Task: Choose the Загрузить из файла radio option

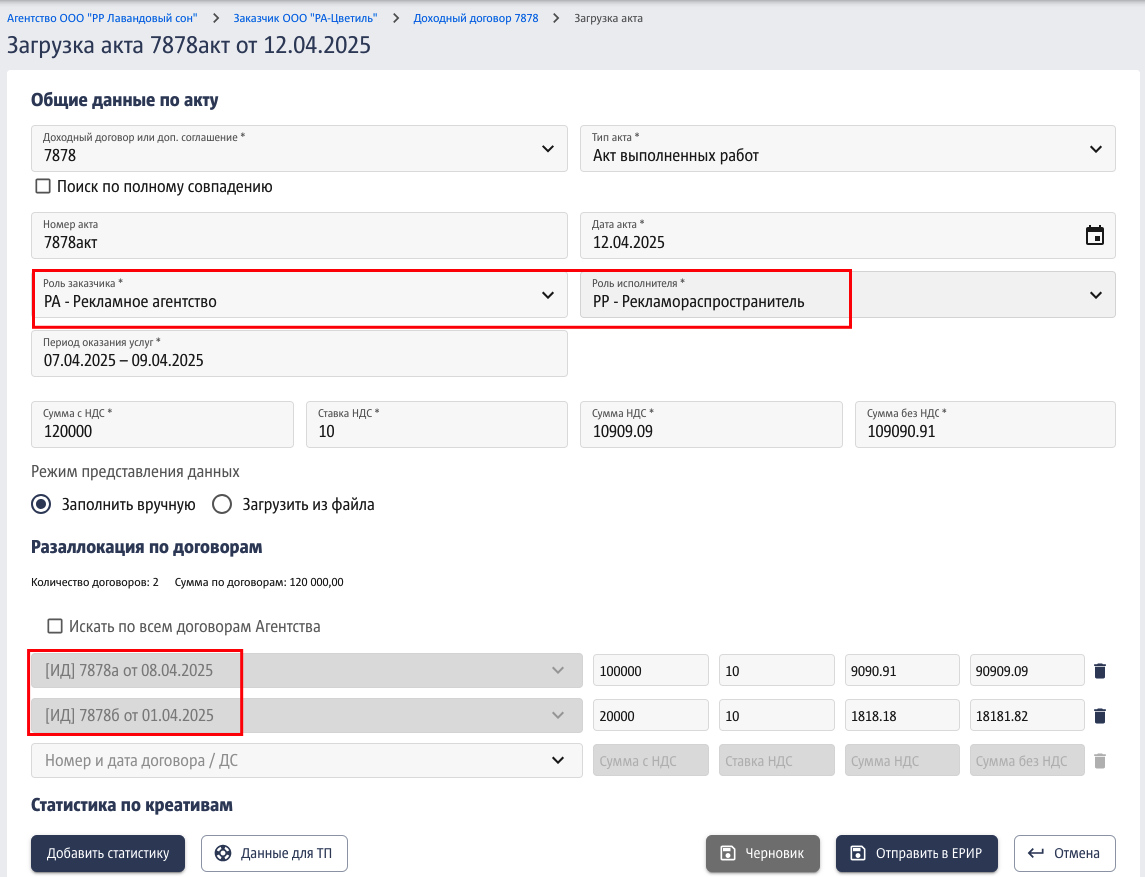Action: [x=222, y=504]
